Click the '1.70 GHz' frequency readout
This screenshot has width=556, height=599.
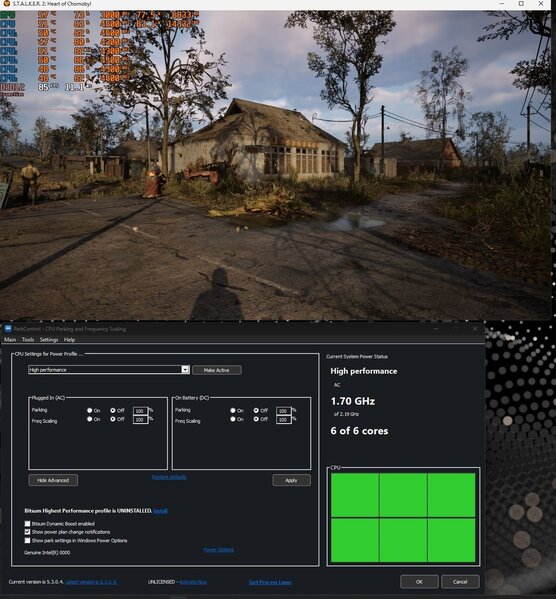pyautogui.click(x=353, y=401)
